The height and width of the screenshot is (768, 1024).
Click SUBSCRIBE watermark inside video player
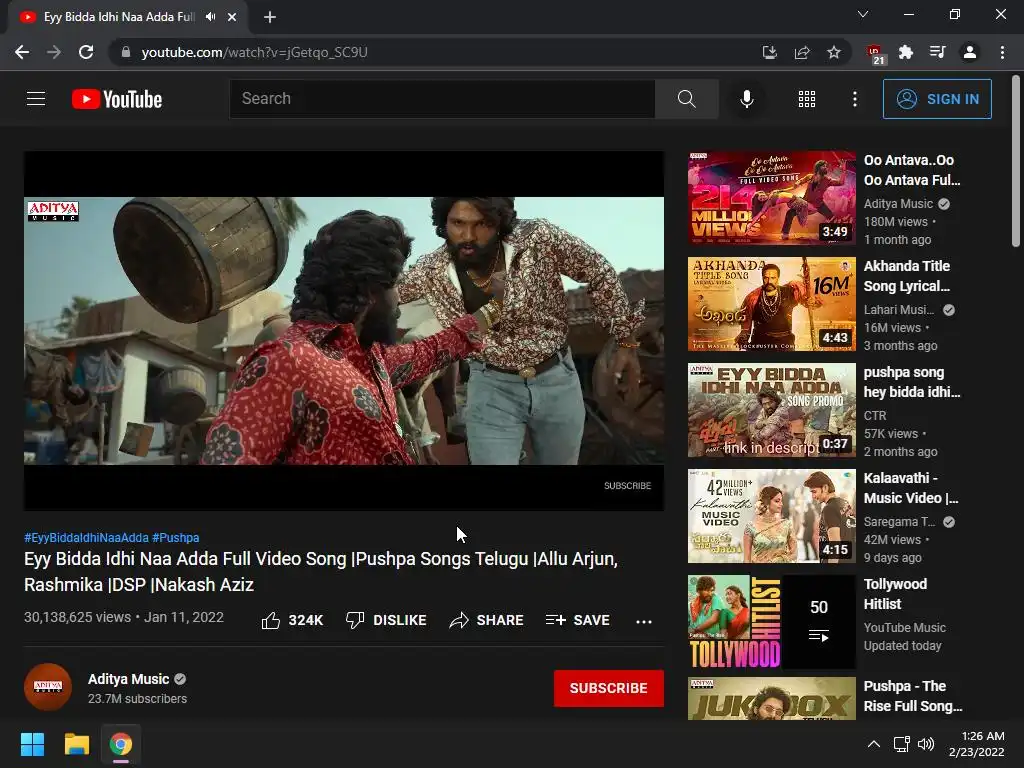[627, 485]
